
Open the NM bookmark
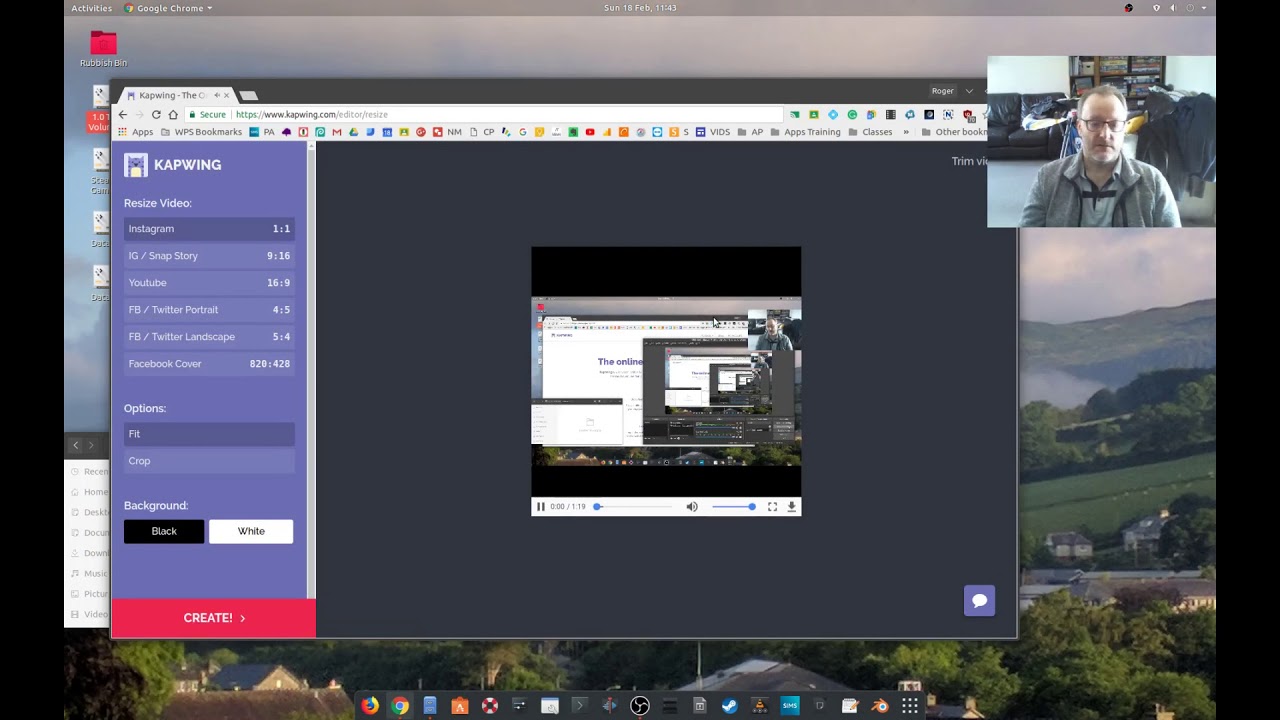tap(447, 132)
